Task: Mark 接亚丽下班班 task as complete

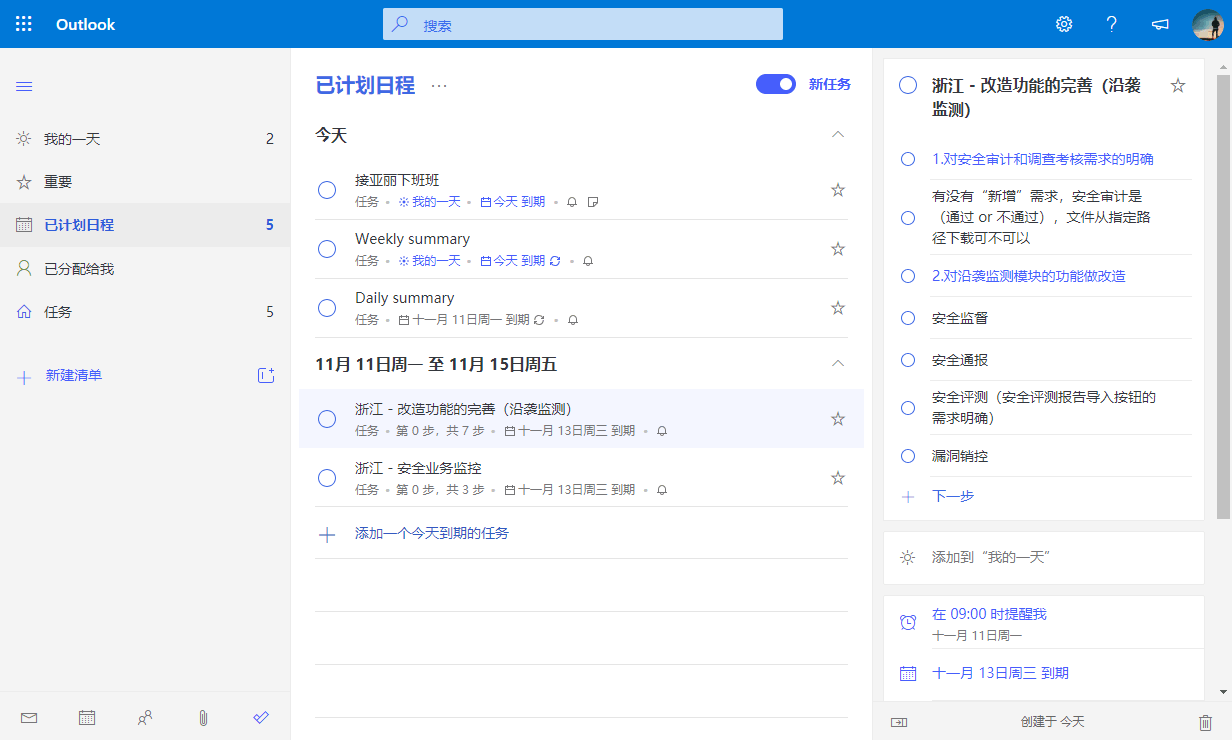Action: (x=327, y=190)
